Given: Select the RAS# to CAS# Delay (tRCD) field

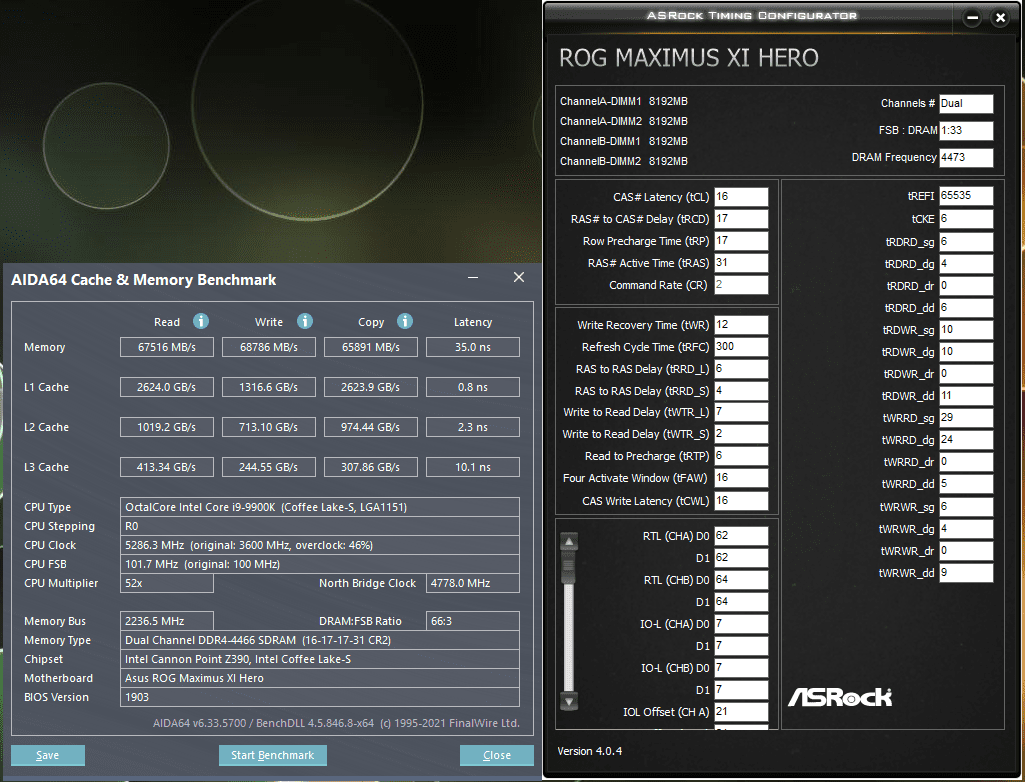Looking at the screenshot, I should click(x=741, y=219).
